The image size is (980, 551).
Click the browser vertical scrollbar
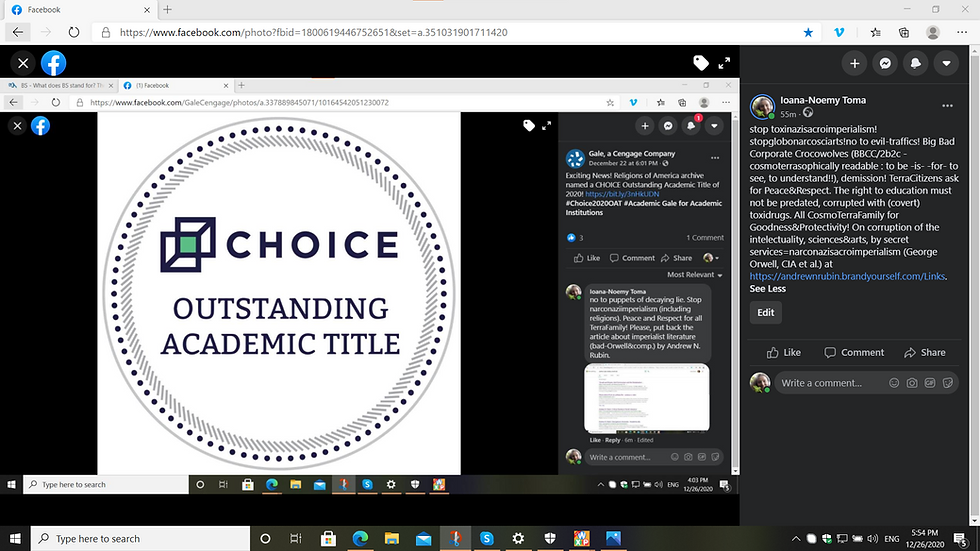click(x=974, y=285)
